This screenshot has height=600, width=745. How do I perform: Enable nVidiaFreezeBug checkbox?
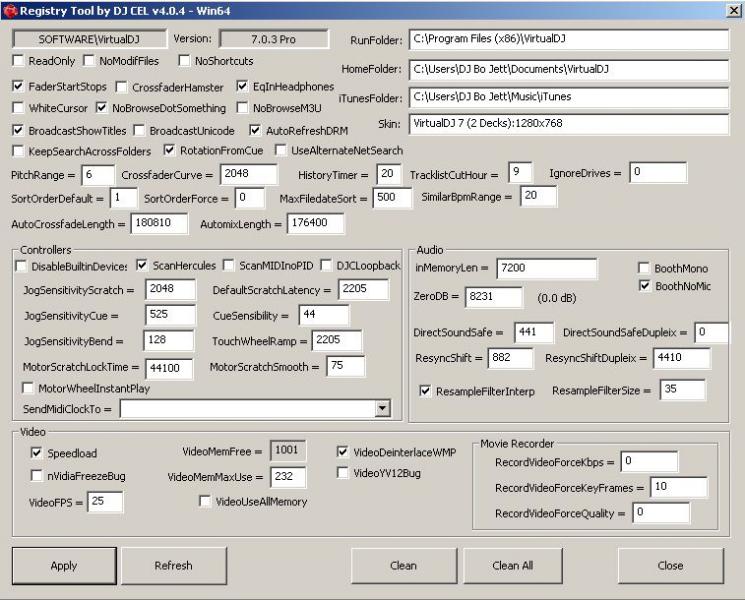[x=36, y=476]
